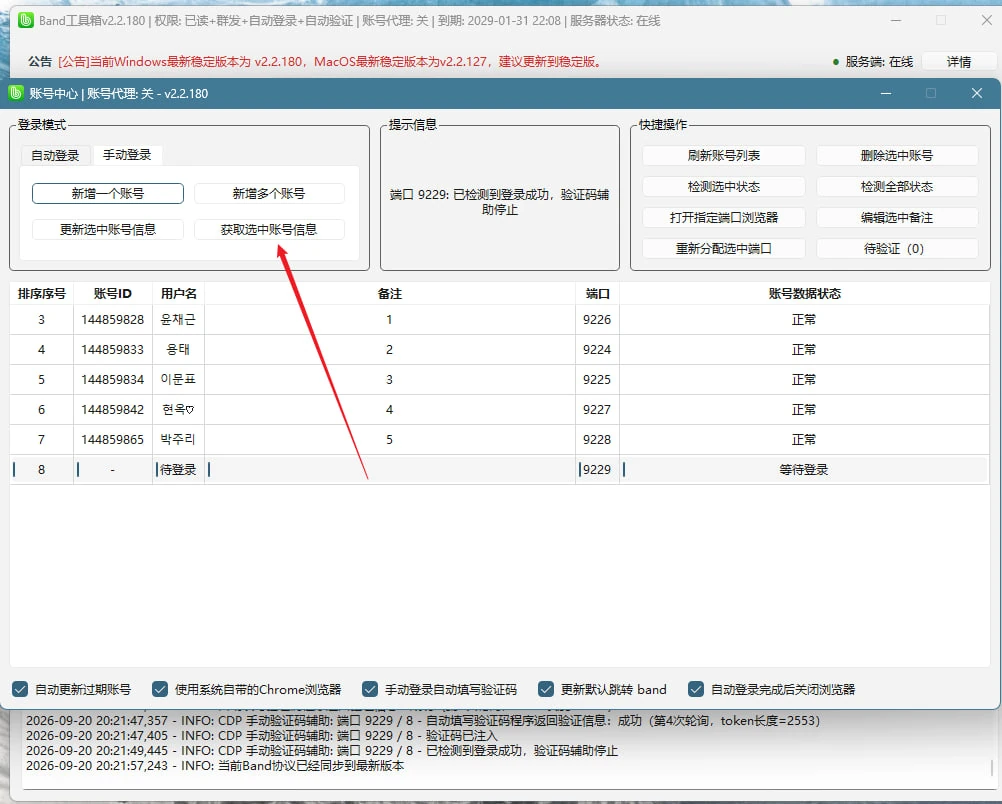Click the 用户名 column header

tap(178, 293)
